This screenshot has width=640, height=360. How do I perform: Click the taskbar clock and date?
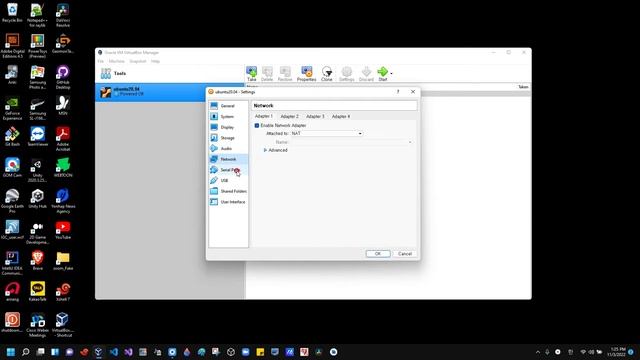(x=616, y=352)
